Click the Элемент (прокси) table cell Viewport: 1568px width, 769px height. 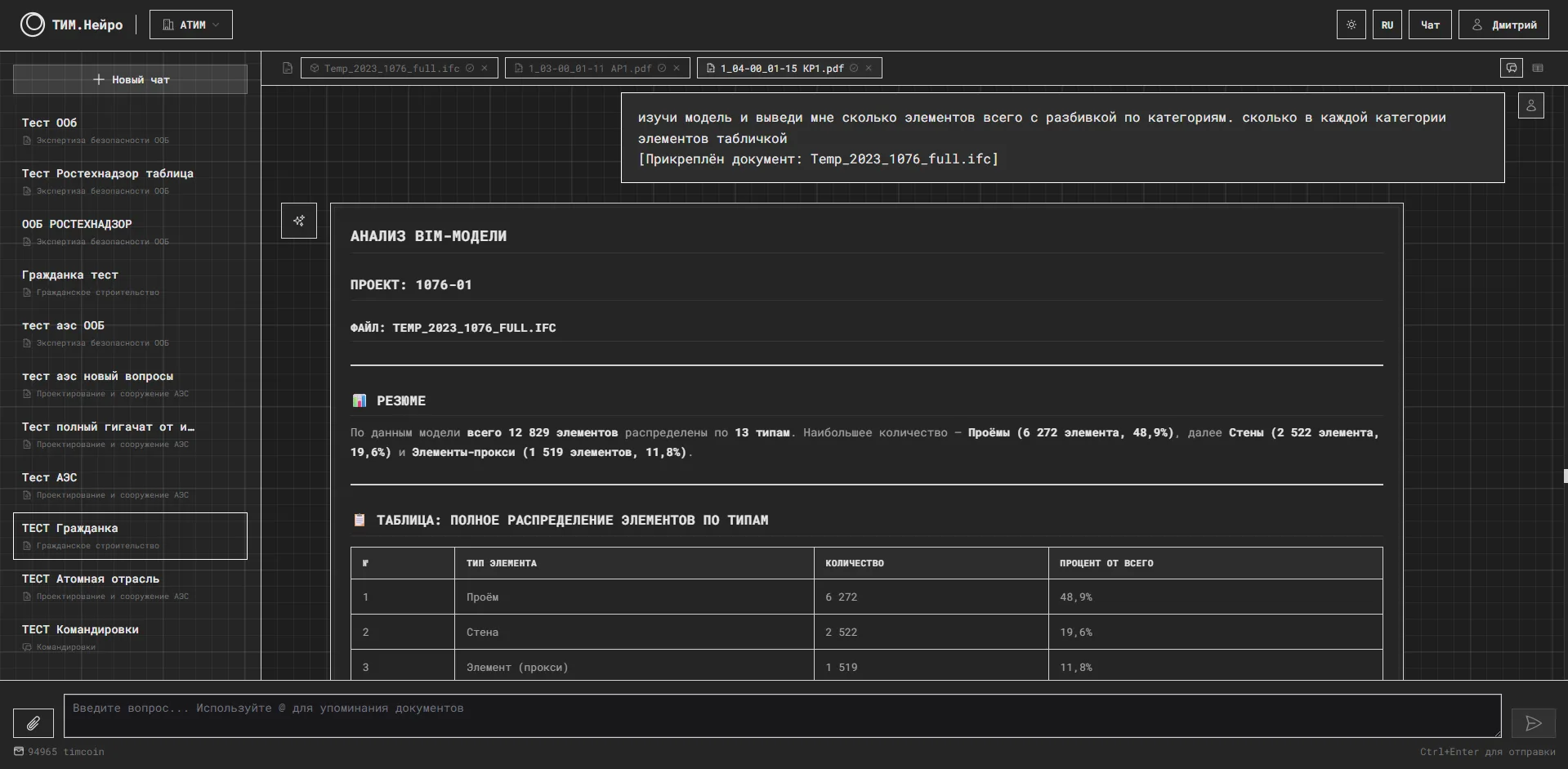point(634,665)
